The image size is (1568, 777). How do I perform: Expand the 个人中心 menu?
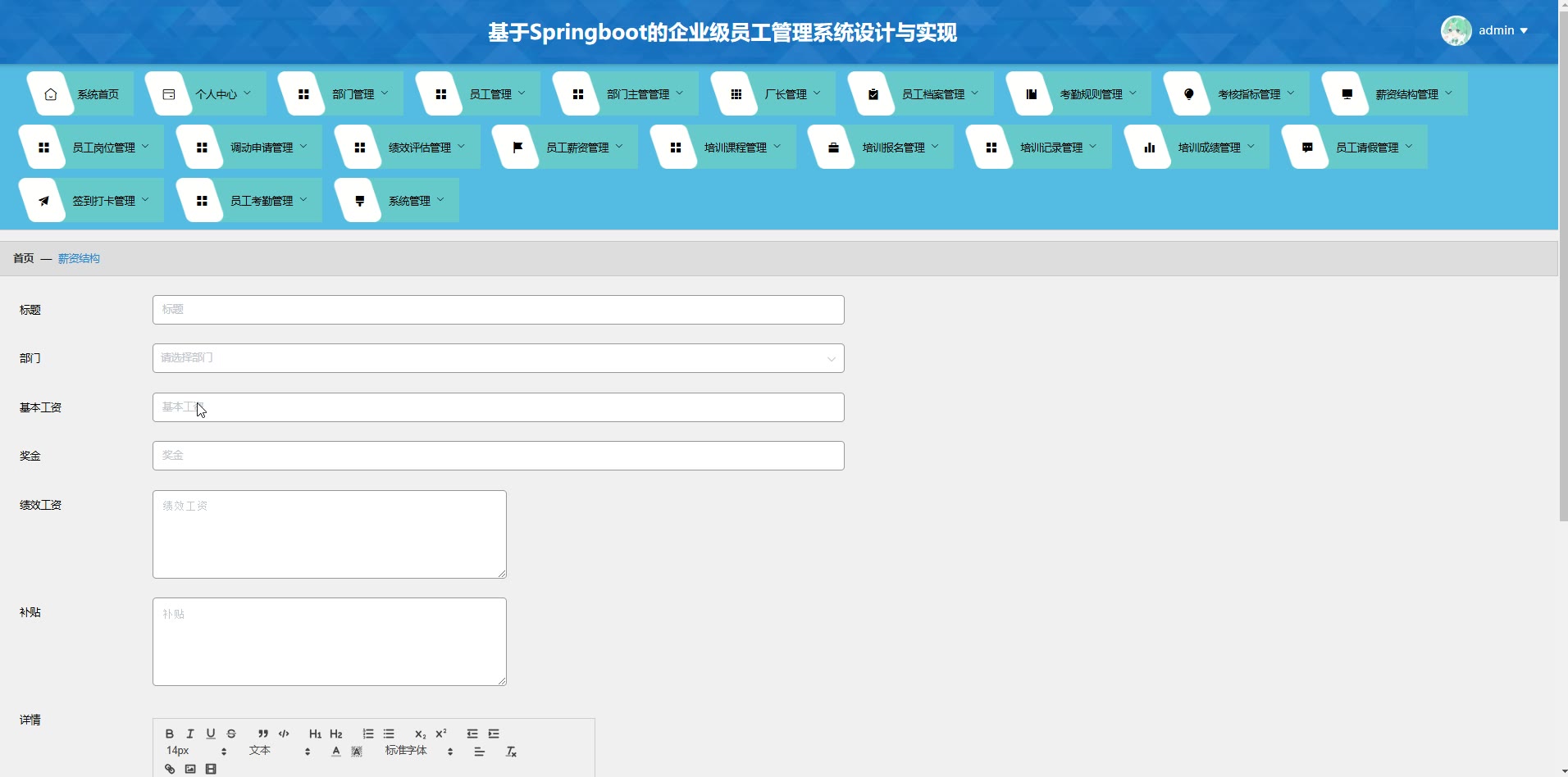tap(205, 94)
